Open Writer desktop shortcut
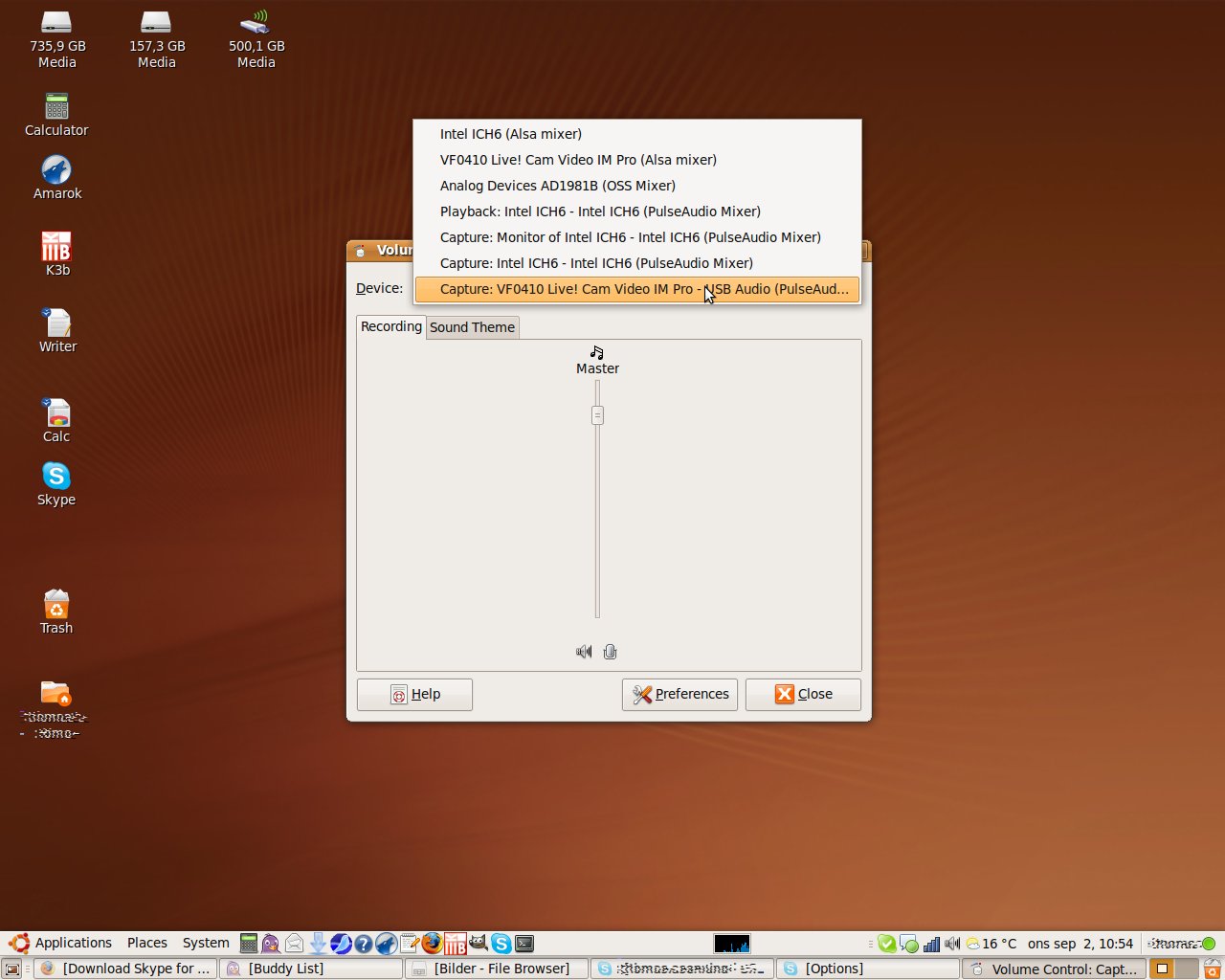This screenshot has width=1225, height=980. [57, 331]
